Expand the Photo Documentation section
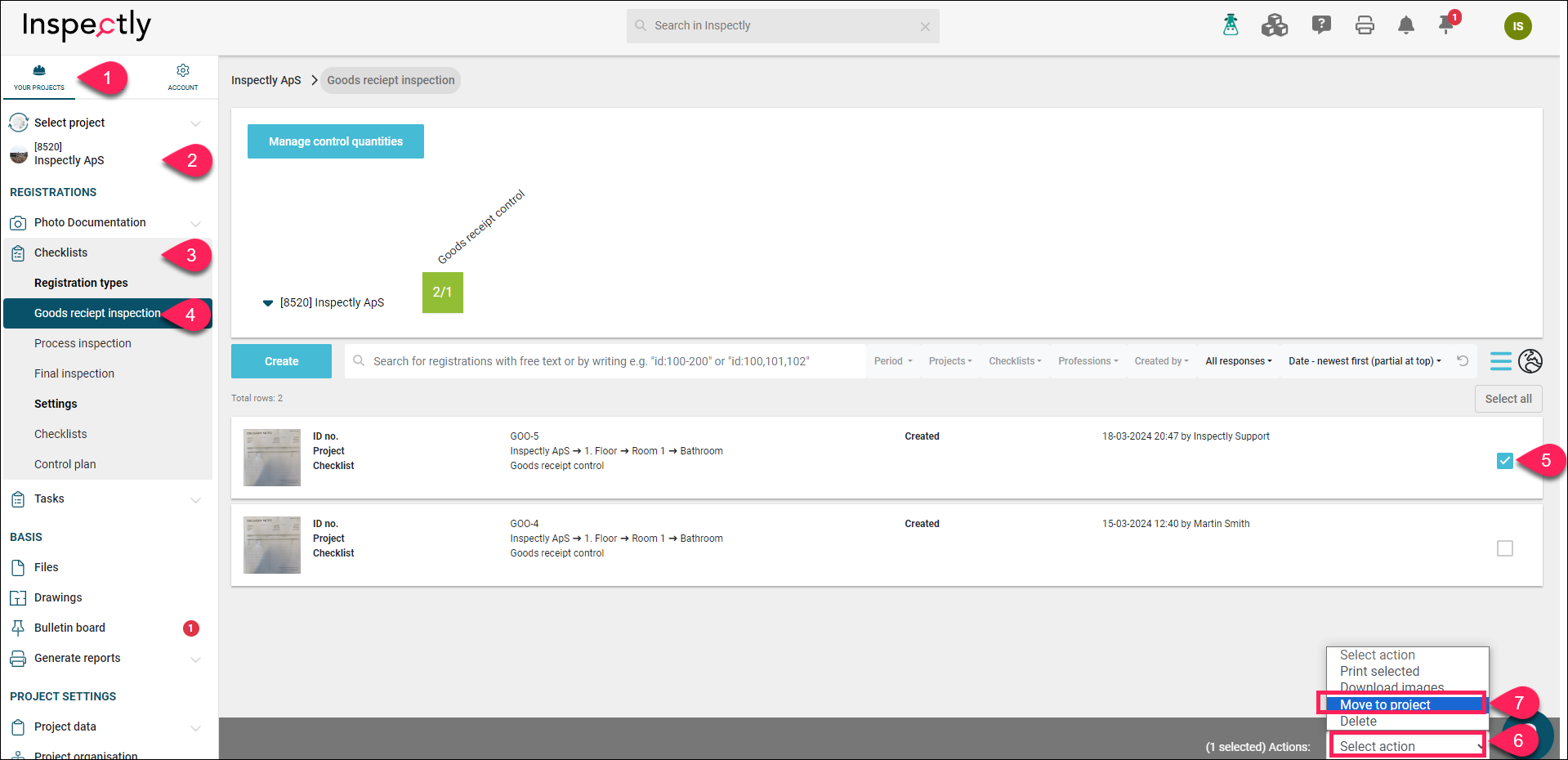Viewport: 1568px width, 760px height. coord(195,223)
